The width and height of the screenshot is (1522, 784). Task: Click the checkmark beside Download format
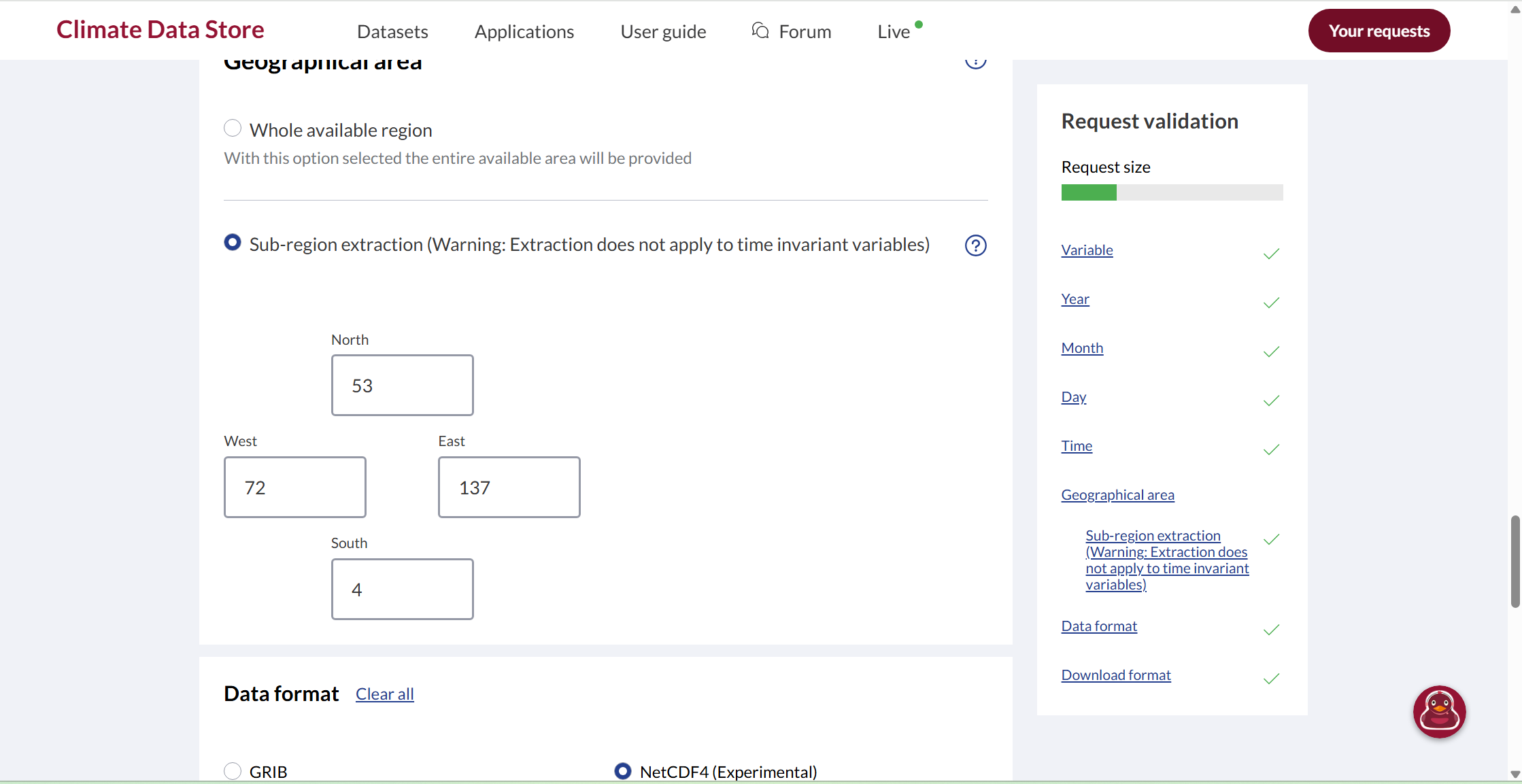click(1270, 679)
